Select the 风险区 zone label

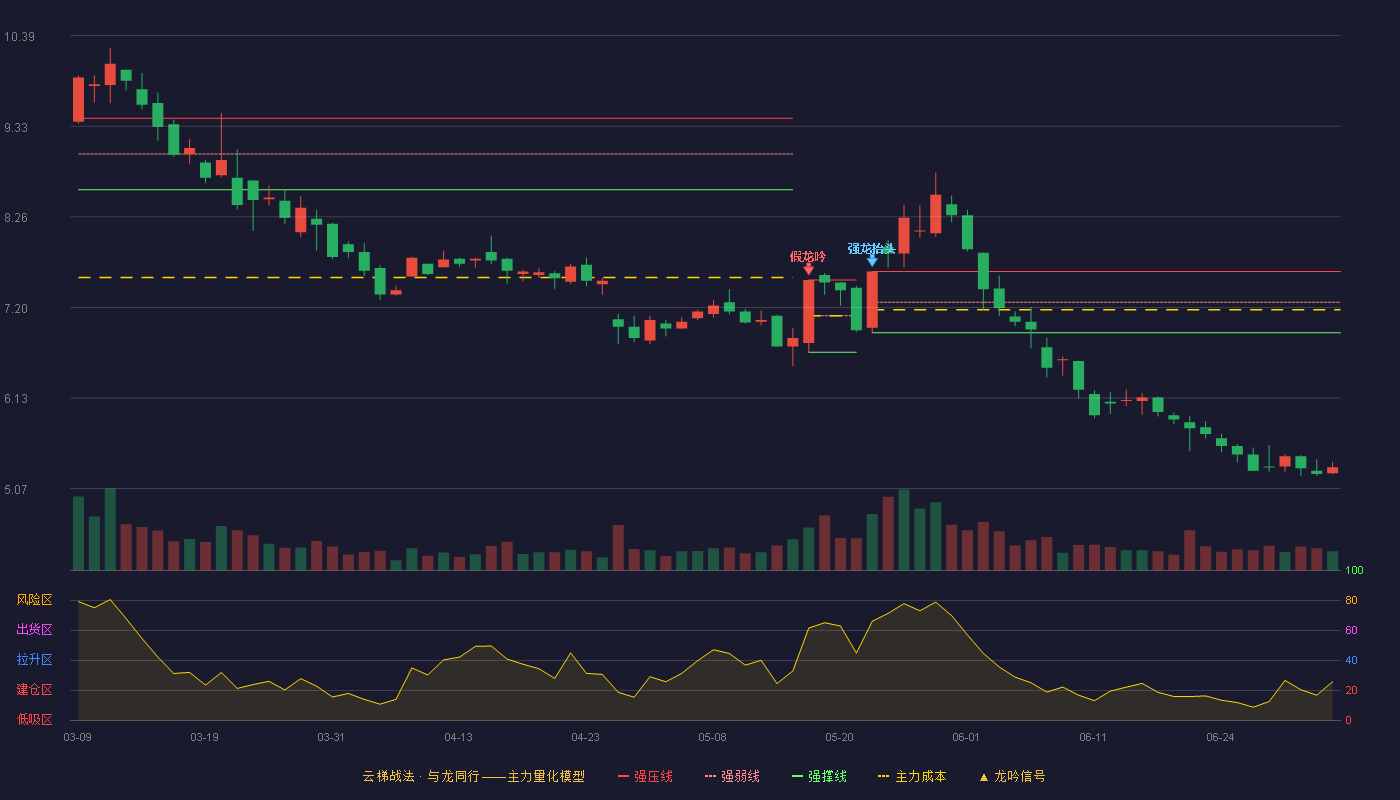(34, 600)
